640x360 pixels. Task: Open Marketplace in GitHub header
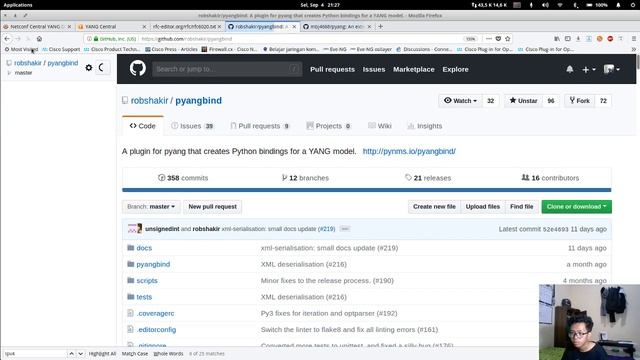pyautogui.click(x=413, y=69)
